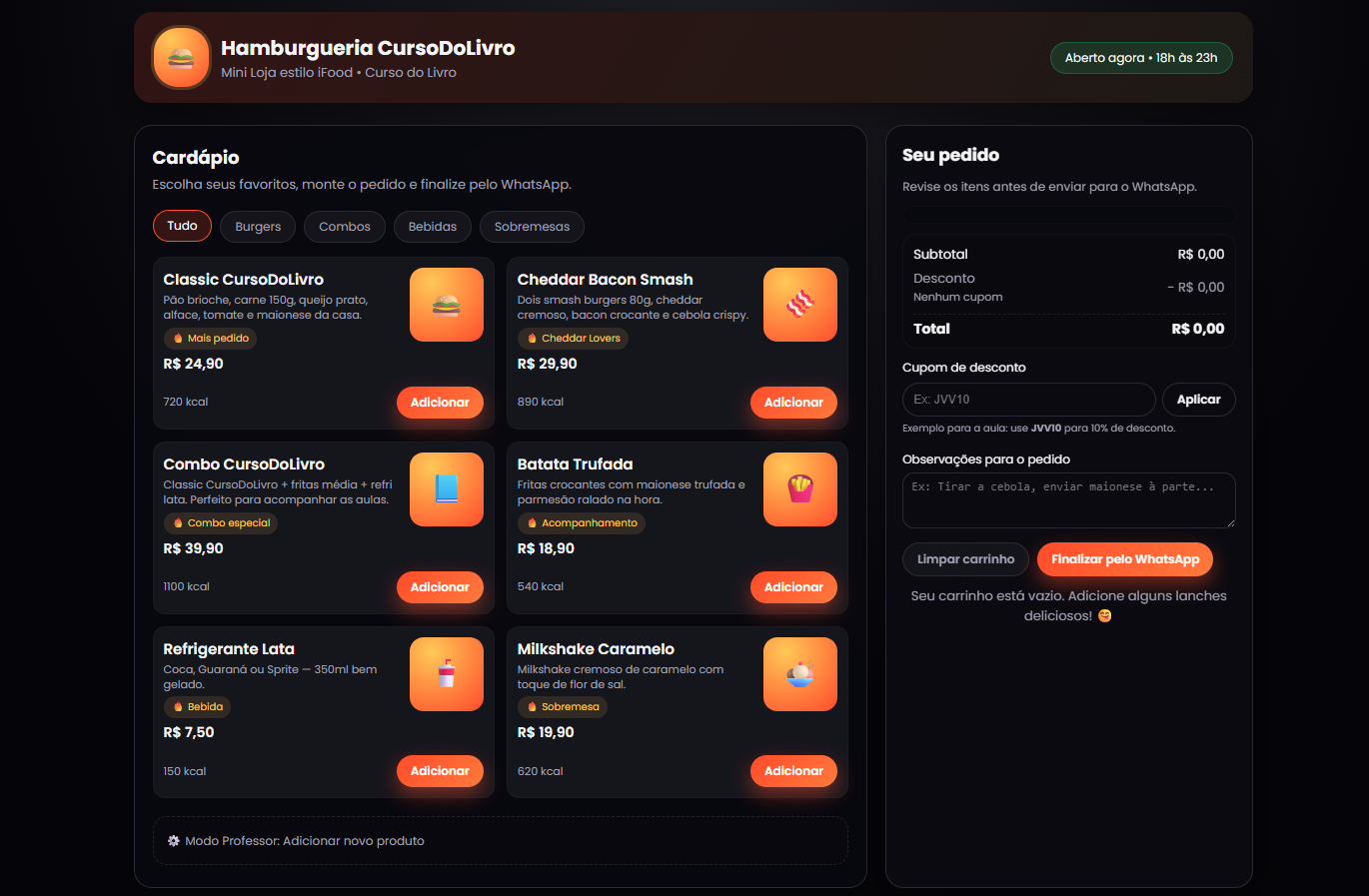Click the Cheddar Bacon Smash bacon icon
The image size is (1369, 896).
(799, 305)
